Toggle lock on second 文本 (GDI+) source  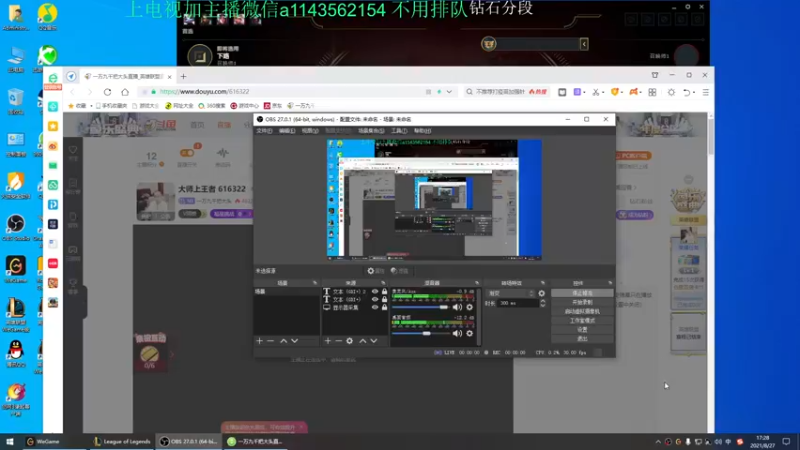(x=385, y=299)
